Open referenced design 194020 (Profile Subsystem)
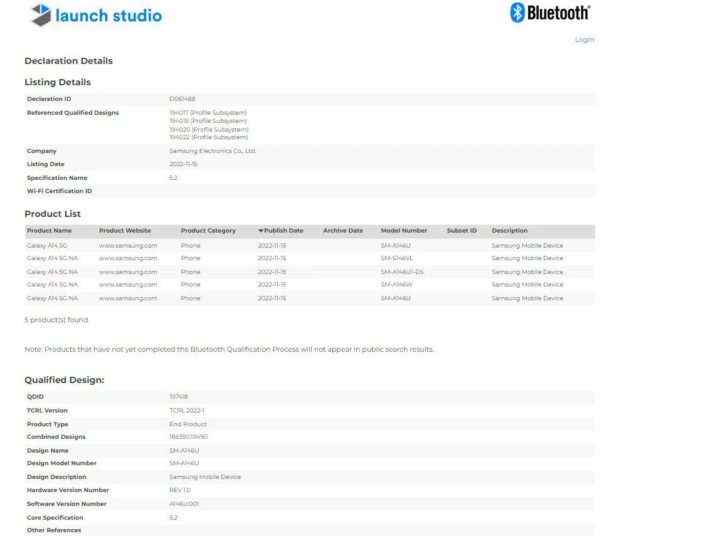This screenshot has width=720, height=536. [x=208, y=128]
